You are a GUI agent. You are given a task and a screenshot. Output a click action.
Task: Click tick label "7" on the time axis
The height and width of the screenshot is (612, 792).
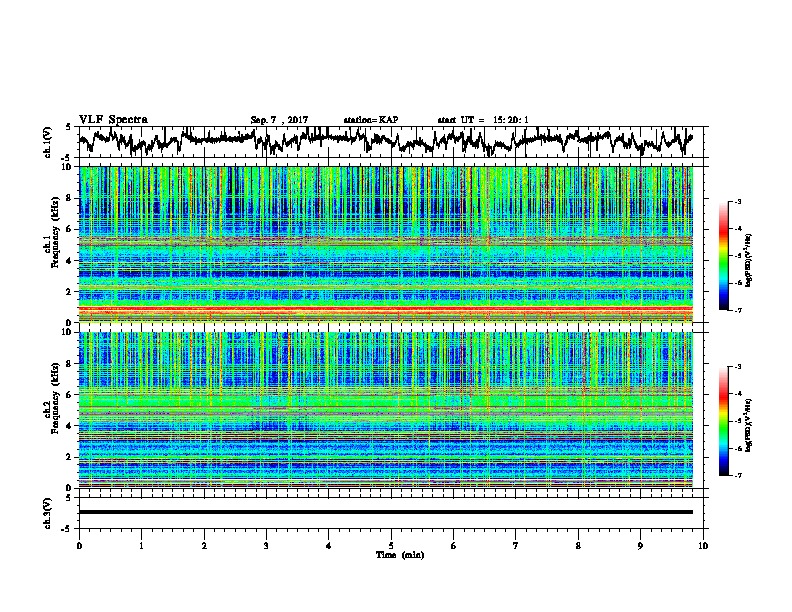516,546
